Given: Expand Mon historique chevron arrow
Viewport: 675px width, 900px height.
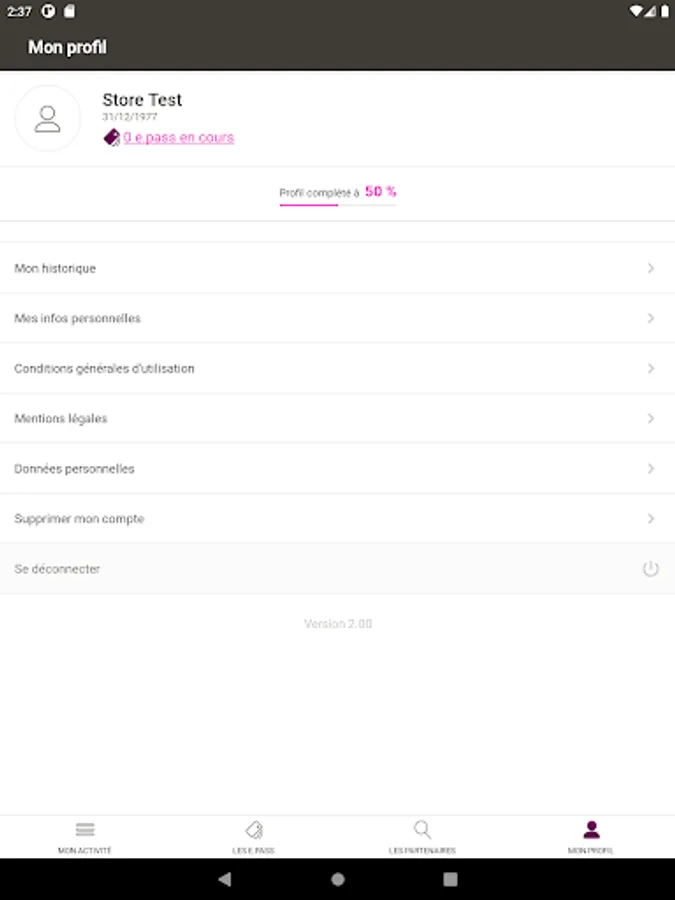Looking at the screenshot, I should [651, 268].
